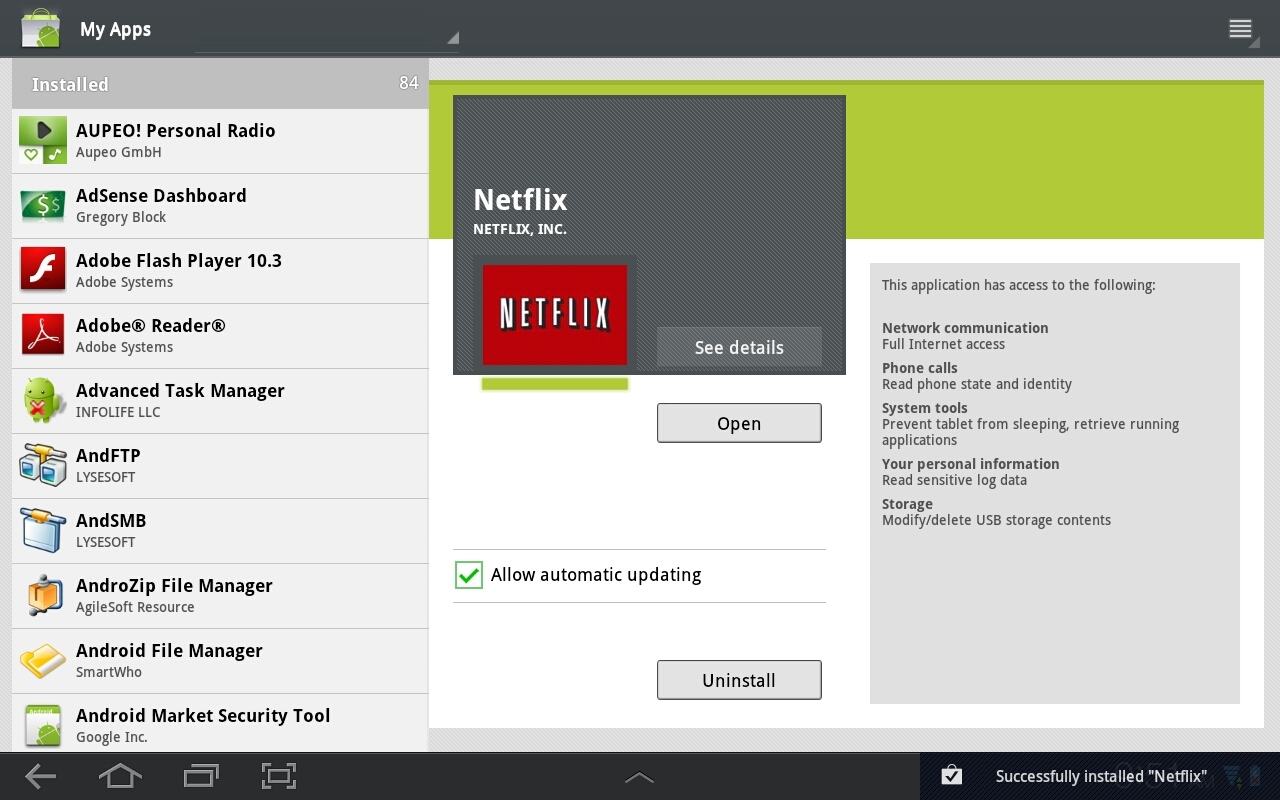Tap the Netflix title text
The image size is (1280, 800).
point(520,200)
